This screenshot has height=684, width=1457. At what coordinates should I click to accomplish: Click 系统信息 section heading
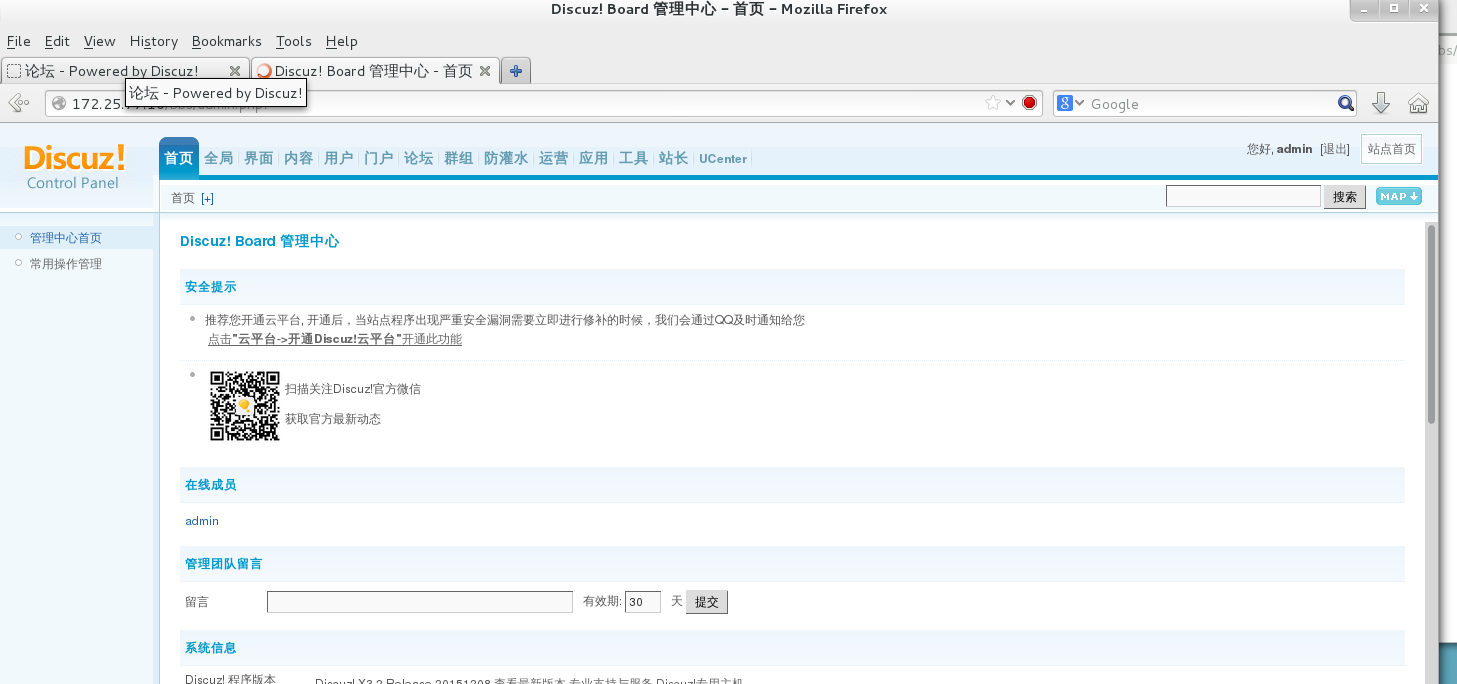(210, 648)
